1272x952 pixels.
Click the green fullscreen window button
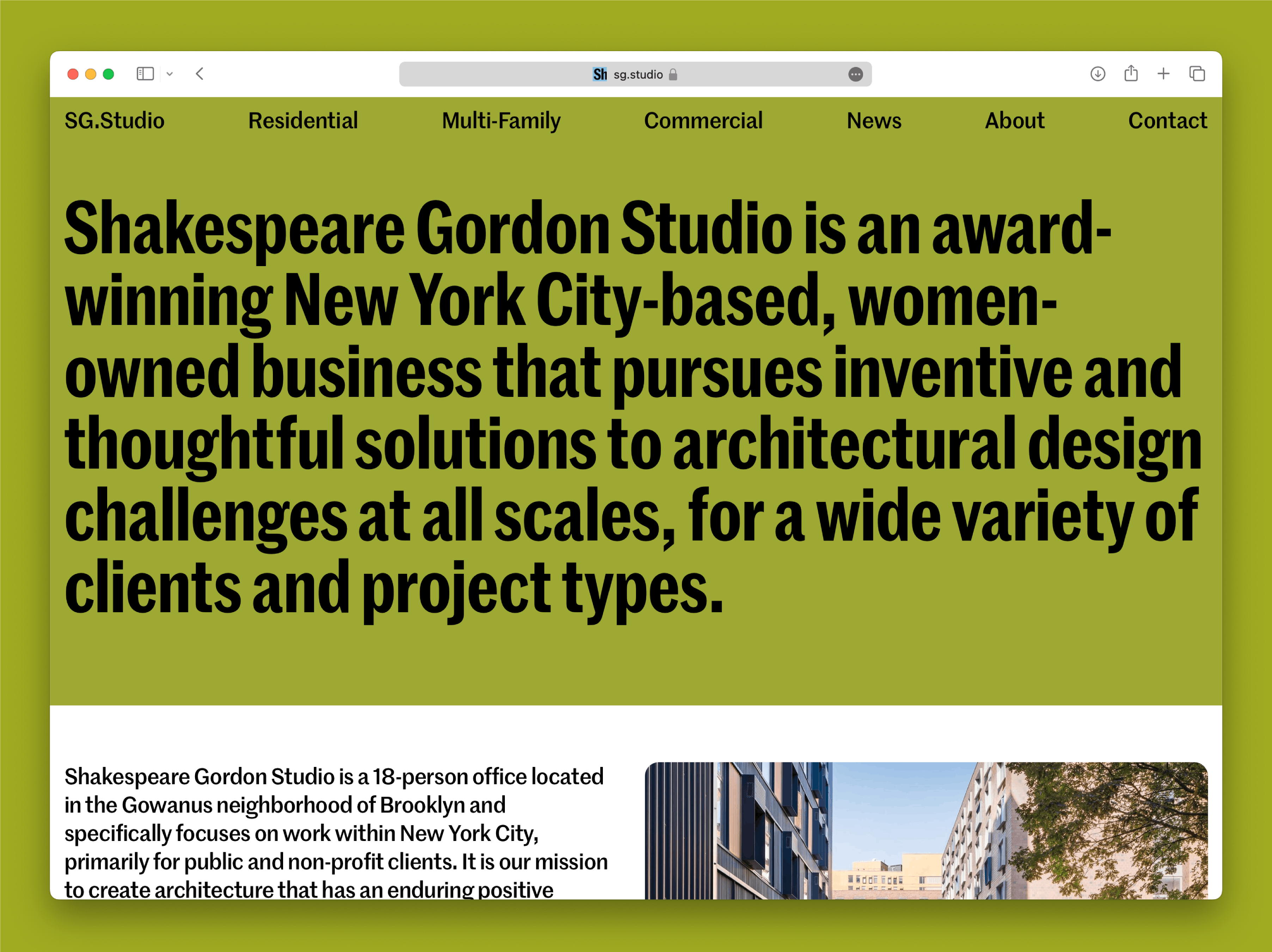[x=108, y=74]
